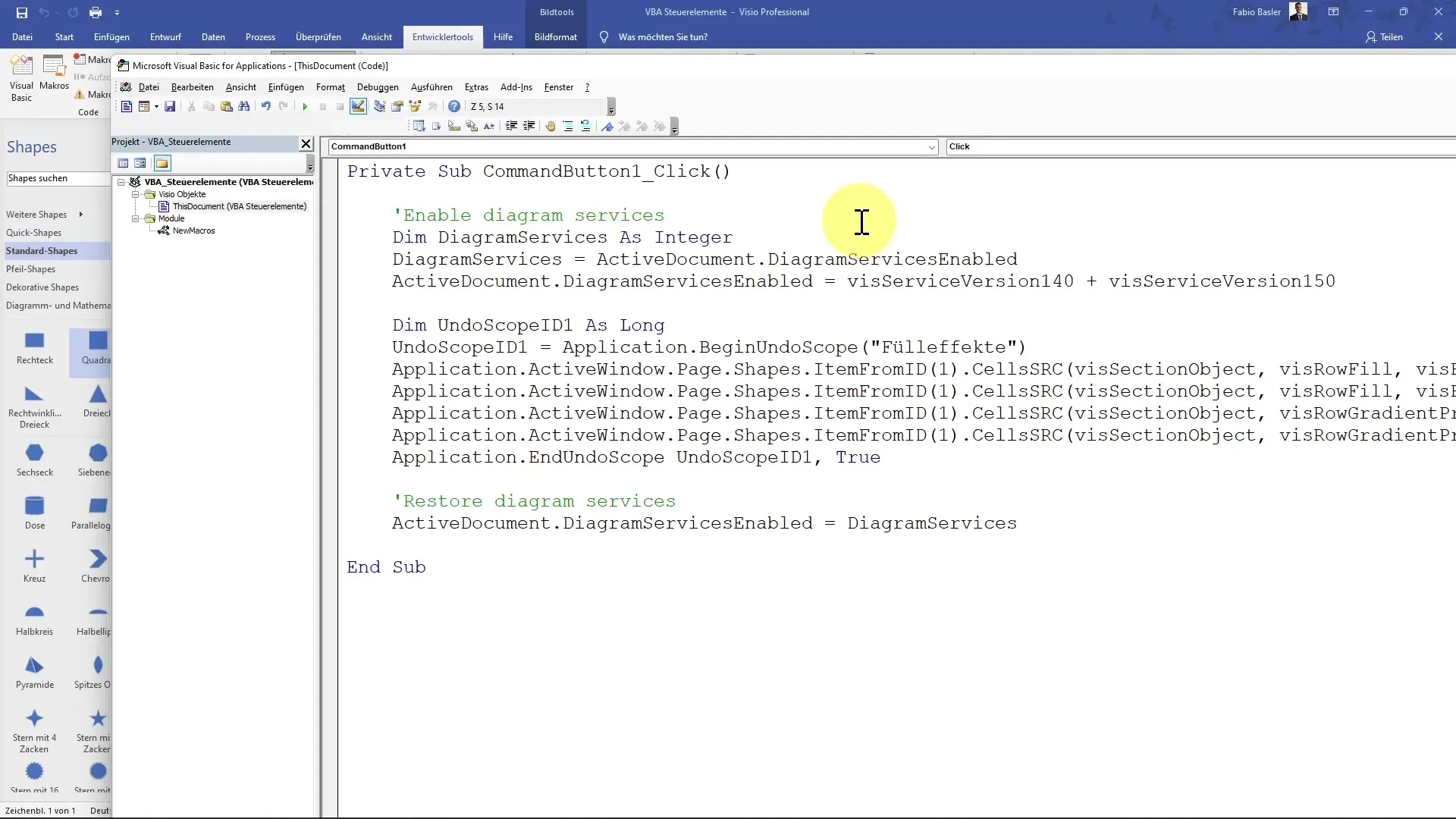Open the Project Explorer via toolbar icon
Screen dimensions: 1456x819
tap(379, 106)
